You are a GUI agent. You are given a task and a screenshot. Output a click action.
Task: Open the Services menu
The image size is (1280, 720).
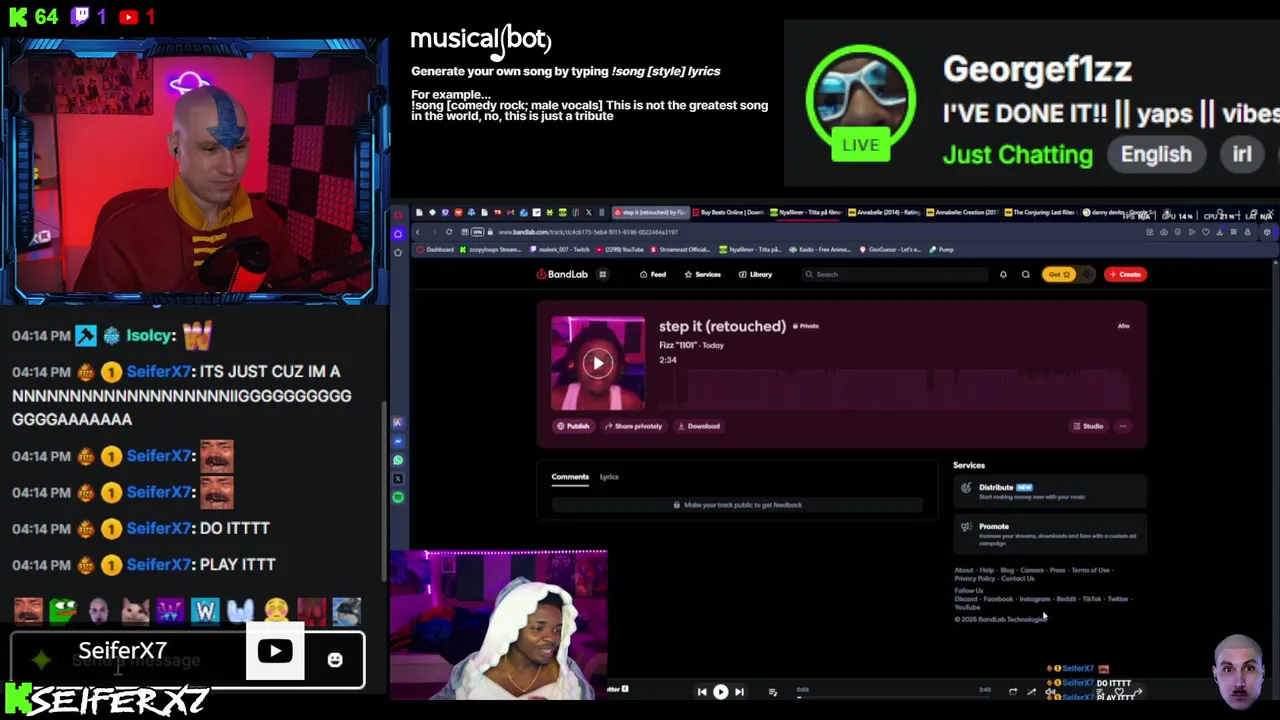(x=702, y=274)
